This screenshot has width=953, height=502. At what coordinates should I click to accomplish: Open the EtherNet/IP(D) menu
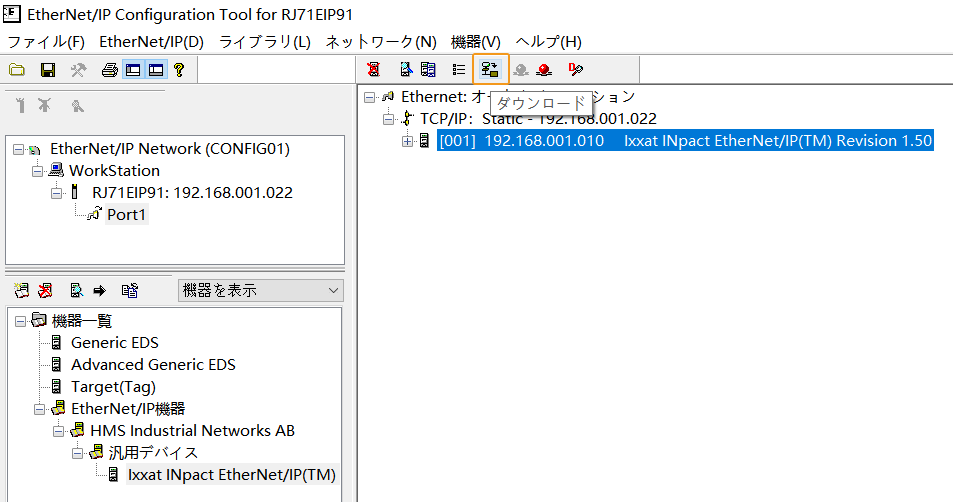coord(151,42)
